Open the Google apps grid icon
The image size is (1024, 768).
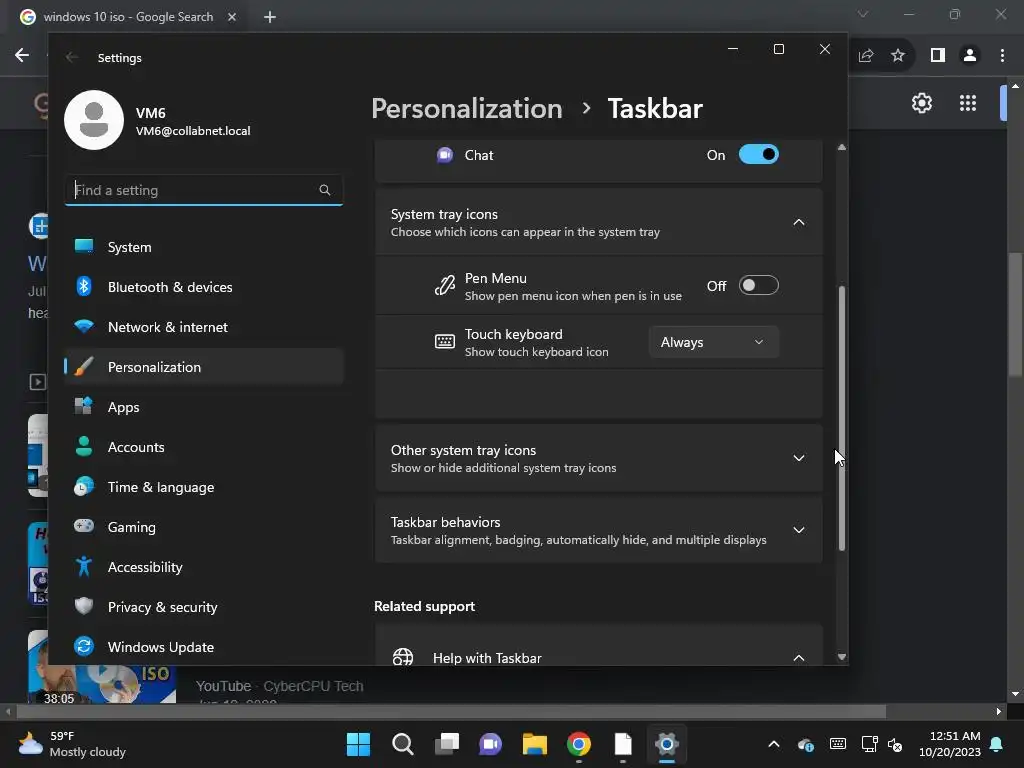tap(968, 103)
